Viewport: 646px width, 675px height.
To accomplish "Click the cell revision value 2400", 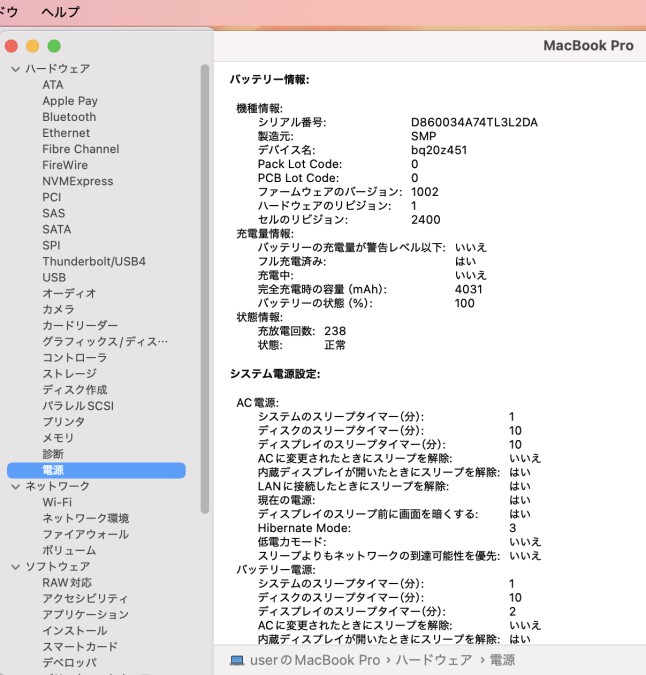I will pos(426,220).
